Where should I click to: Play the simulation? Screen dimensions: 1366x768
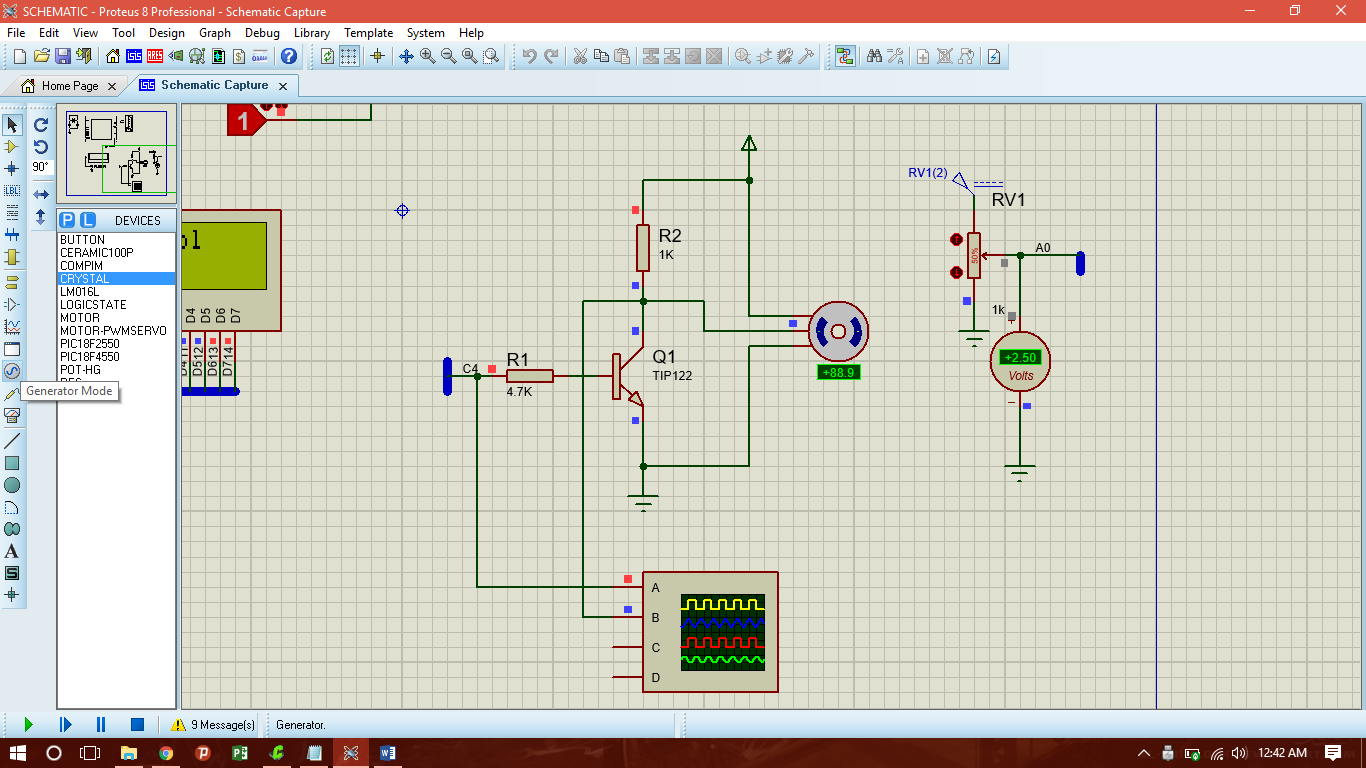28,724
